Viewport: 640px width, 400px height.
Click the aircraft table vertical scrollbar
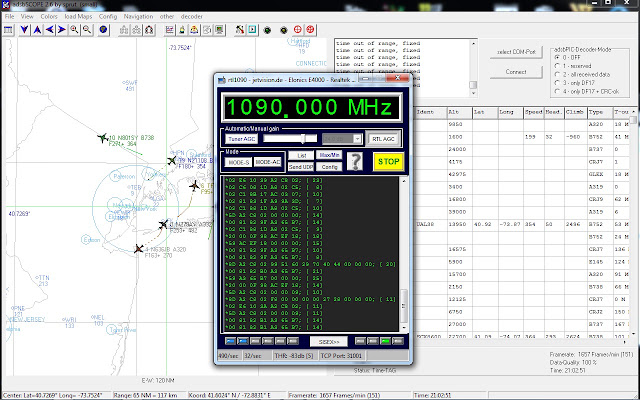pyautogui.click(x=633, y=222)
